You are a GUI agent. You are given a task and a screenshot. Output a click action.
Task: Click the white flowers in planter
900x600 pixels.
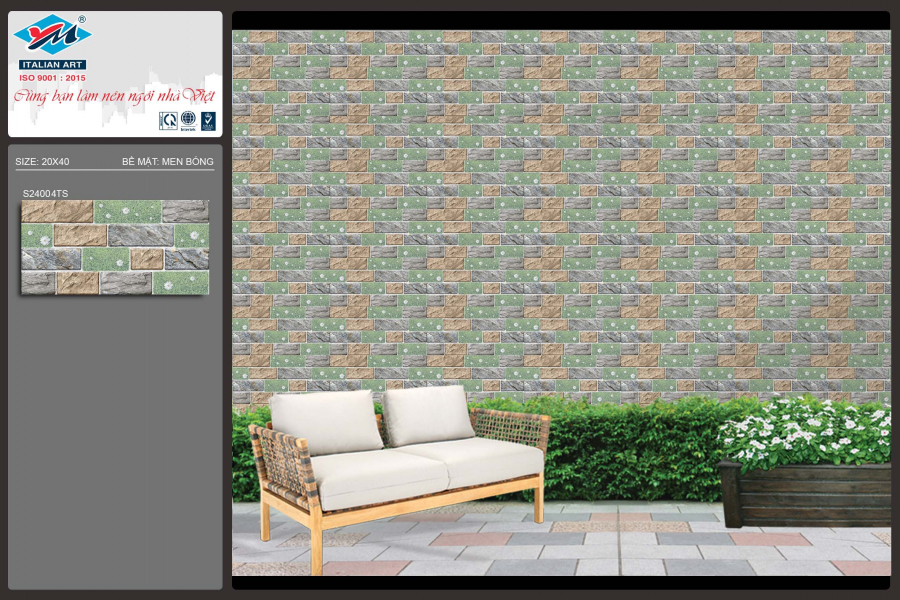point(806,431)
